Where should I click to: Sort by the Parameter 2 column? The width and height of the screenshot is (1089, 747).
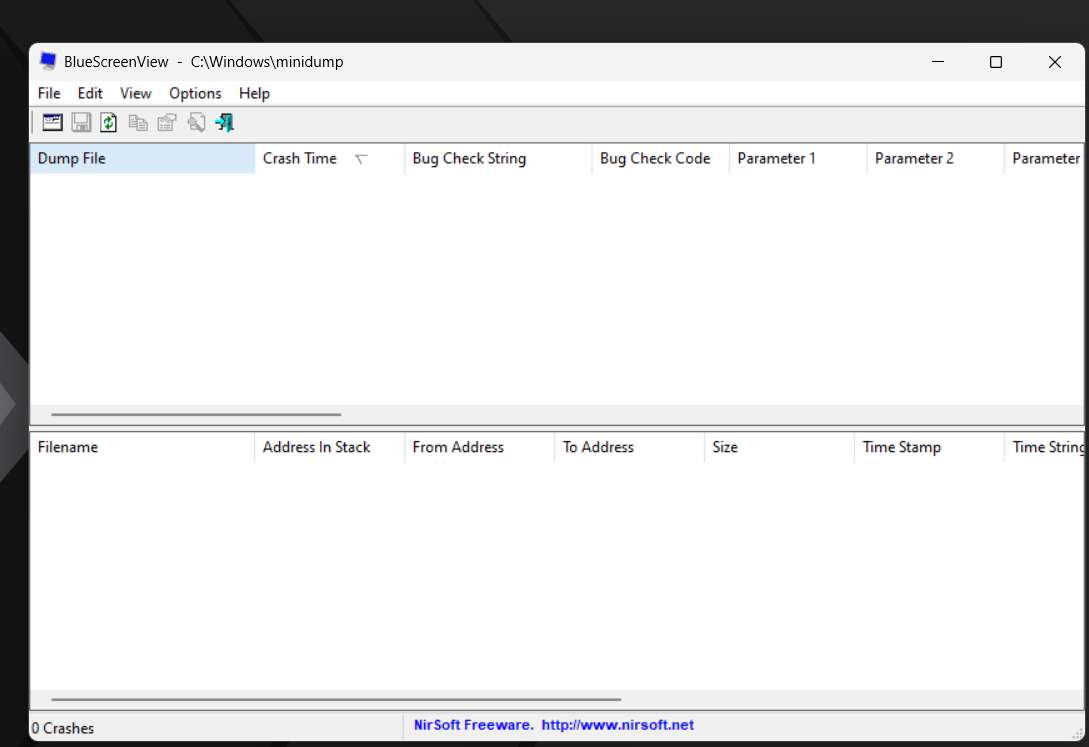(935, 158)
